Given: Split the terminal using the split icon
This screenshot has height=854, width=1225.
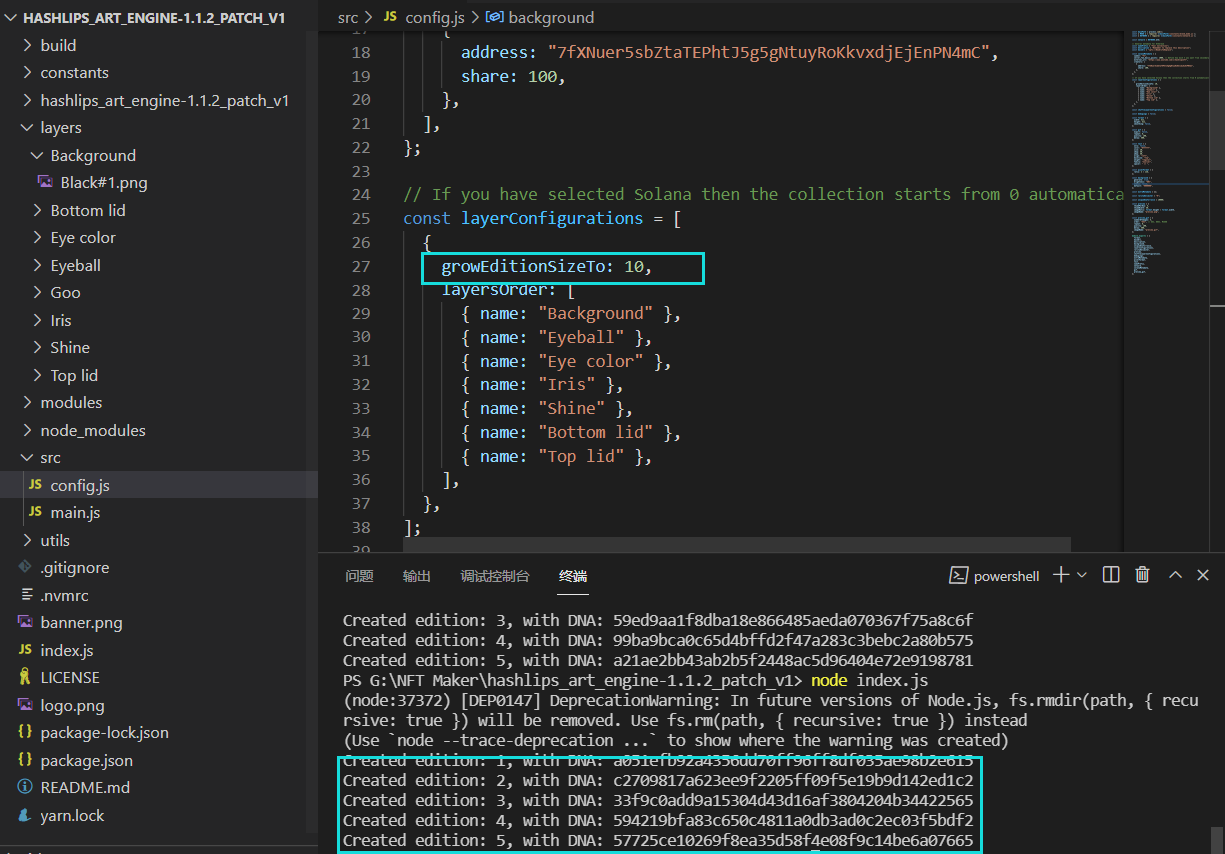Looking at the screenshot, I should click(x=1111, y=575).
